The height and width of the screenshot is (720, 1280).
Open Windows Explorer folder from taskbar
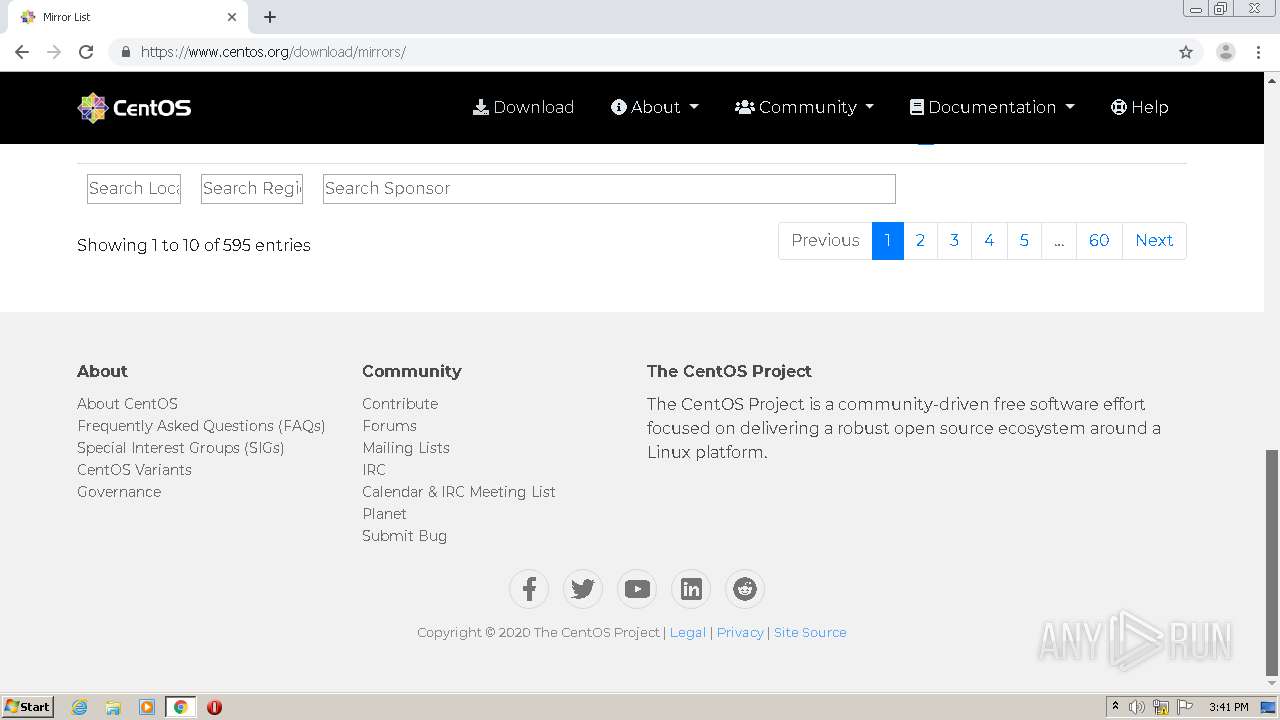tap(113, 707)
